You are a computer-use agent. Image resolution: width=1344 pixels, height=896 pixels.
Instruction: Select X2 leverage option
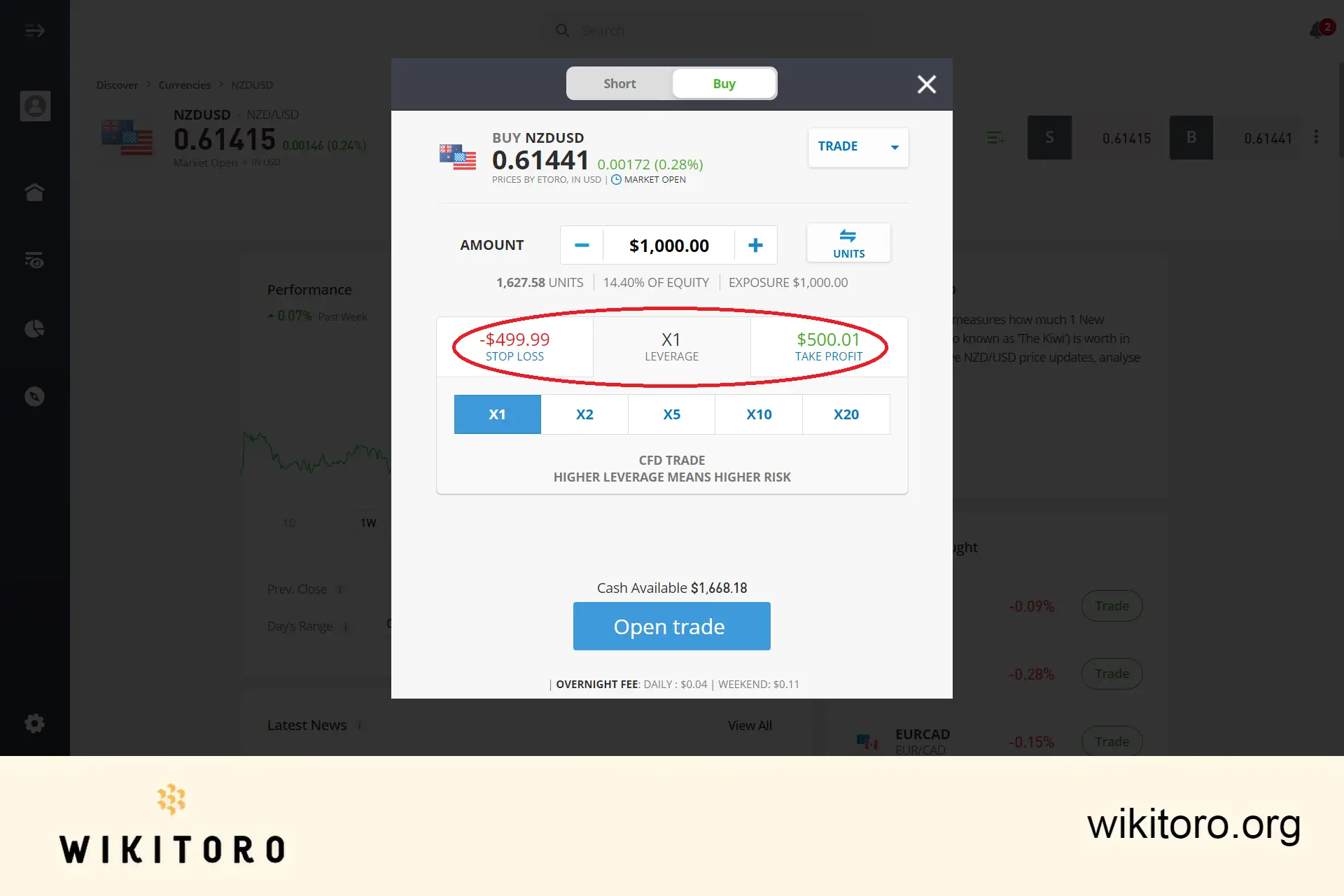click(x=584, y=414)
